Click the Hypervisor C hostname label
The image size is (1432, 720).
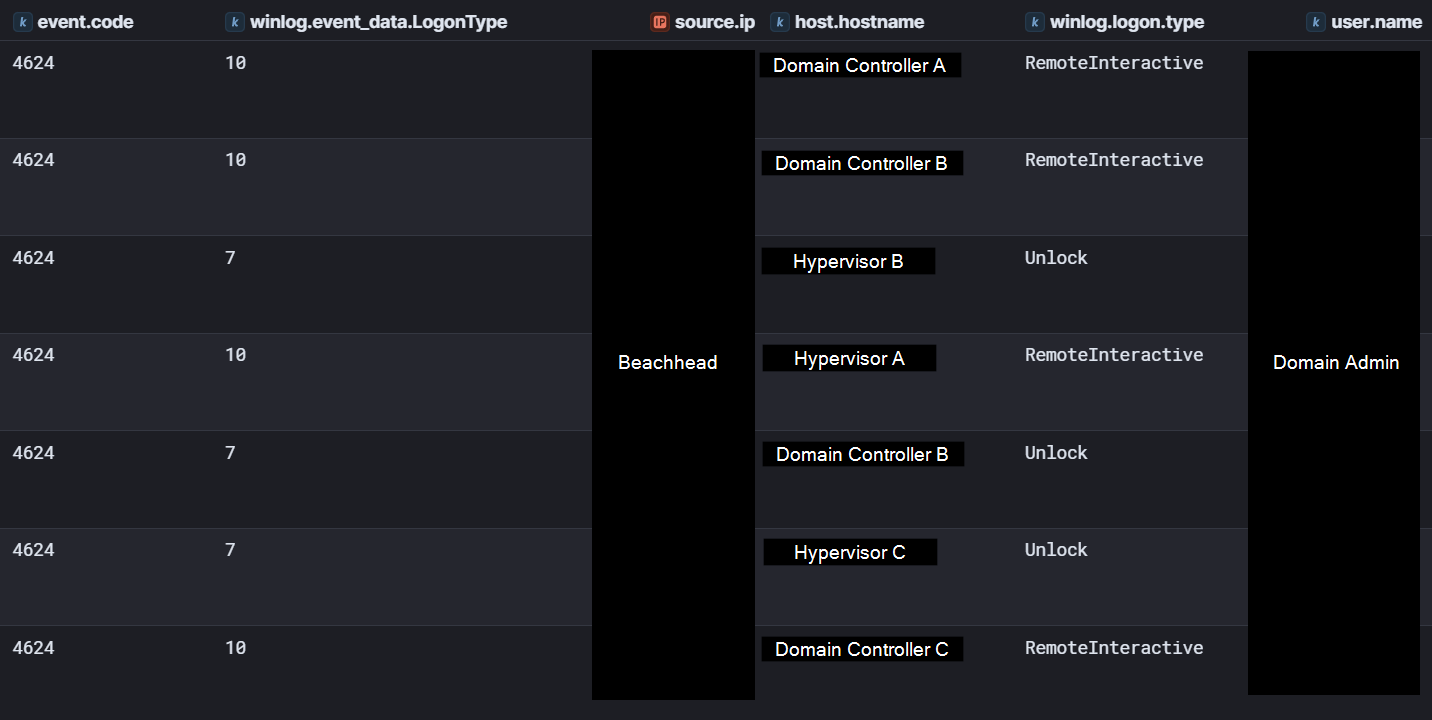coord(850,553)
